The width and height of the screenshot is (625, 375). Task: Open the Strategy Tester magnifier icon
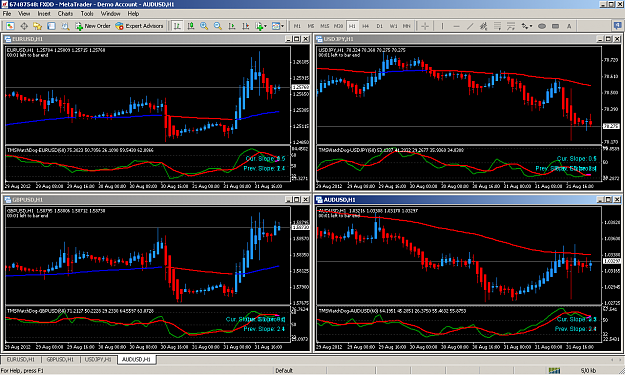coord(65,26)
